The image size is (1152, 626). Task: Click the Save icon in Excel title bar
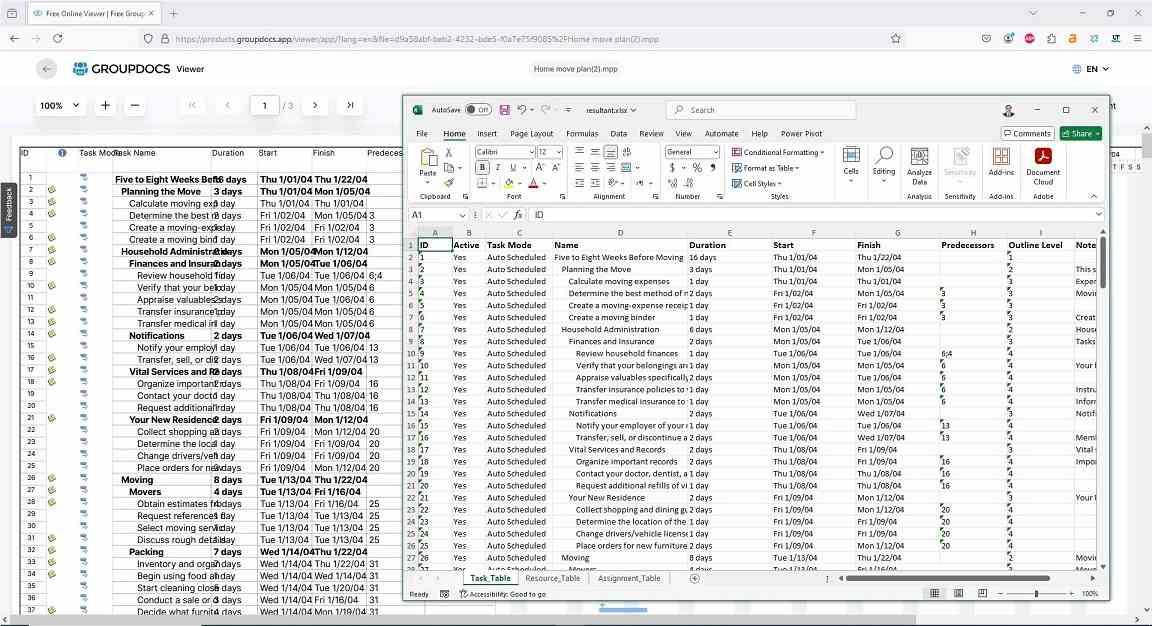coord(504,110)
